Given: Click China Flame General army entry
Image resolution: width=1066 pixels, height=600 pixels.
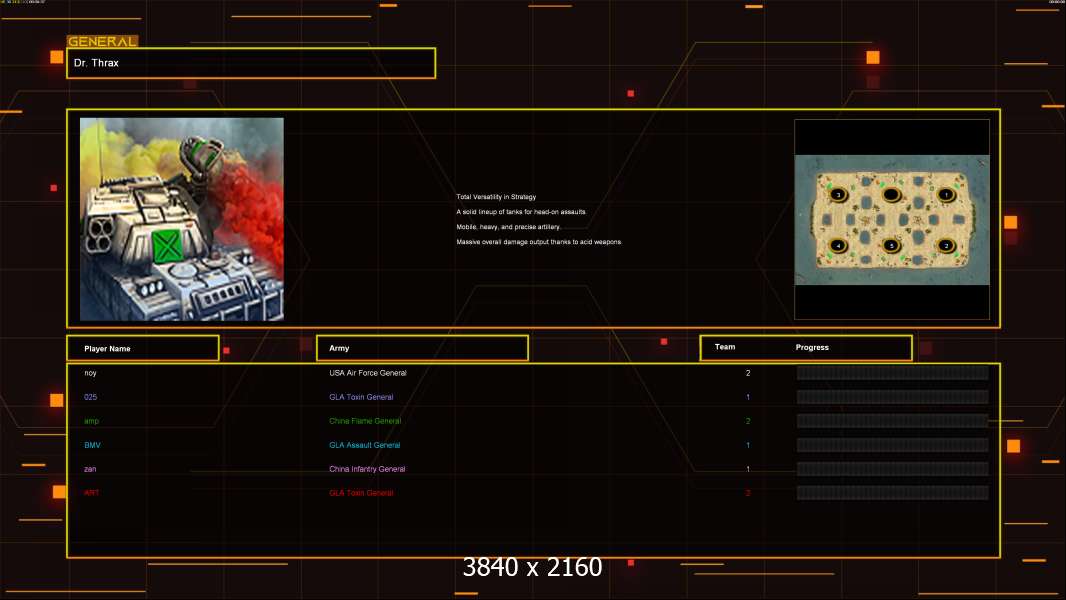Looking at the screenshot, I should [365, 421].
